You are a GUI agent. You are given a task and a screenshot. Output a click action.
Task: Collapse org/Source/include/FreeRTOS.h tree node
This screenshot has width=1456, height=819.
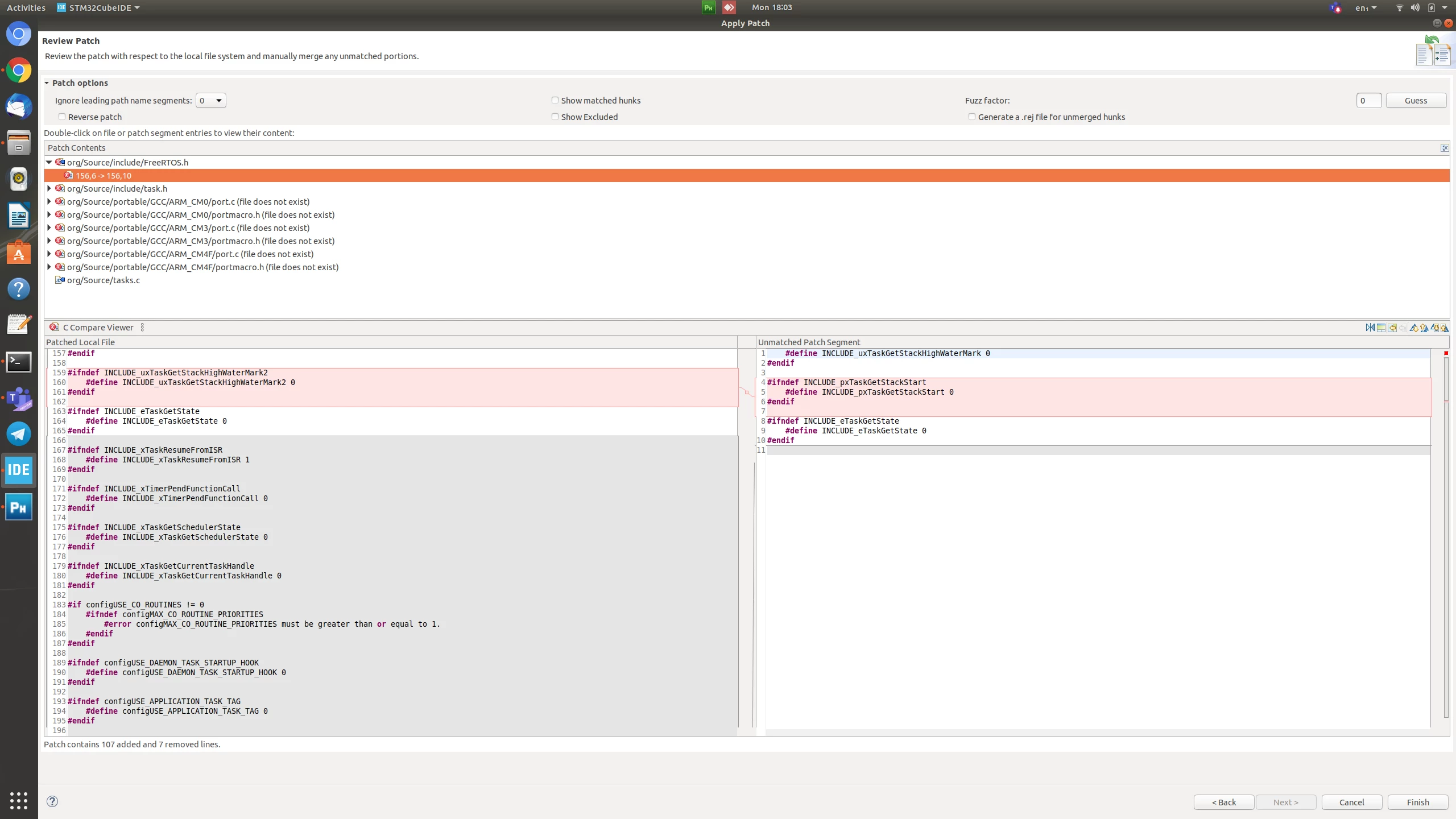(x=49, y=162)
